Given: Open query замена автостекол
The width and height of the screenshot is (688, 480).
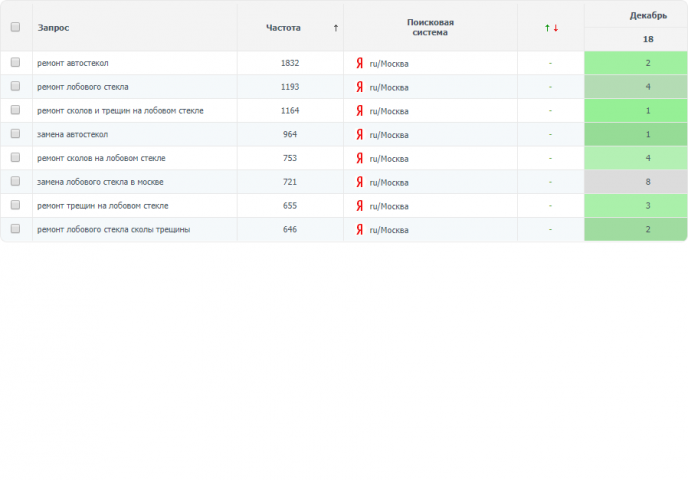Looking at the screenshot, I should point(72,134).
